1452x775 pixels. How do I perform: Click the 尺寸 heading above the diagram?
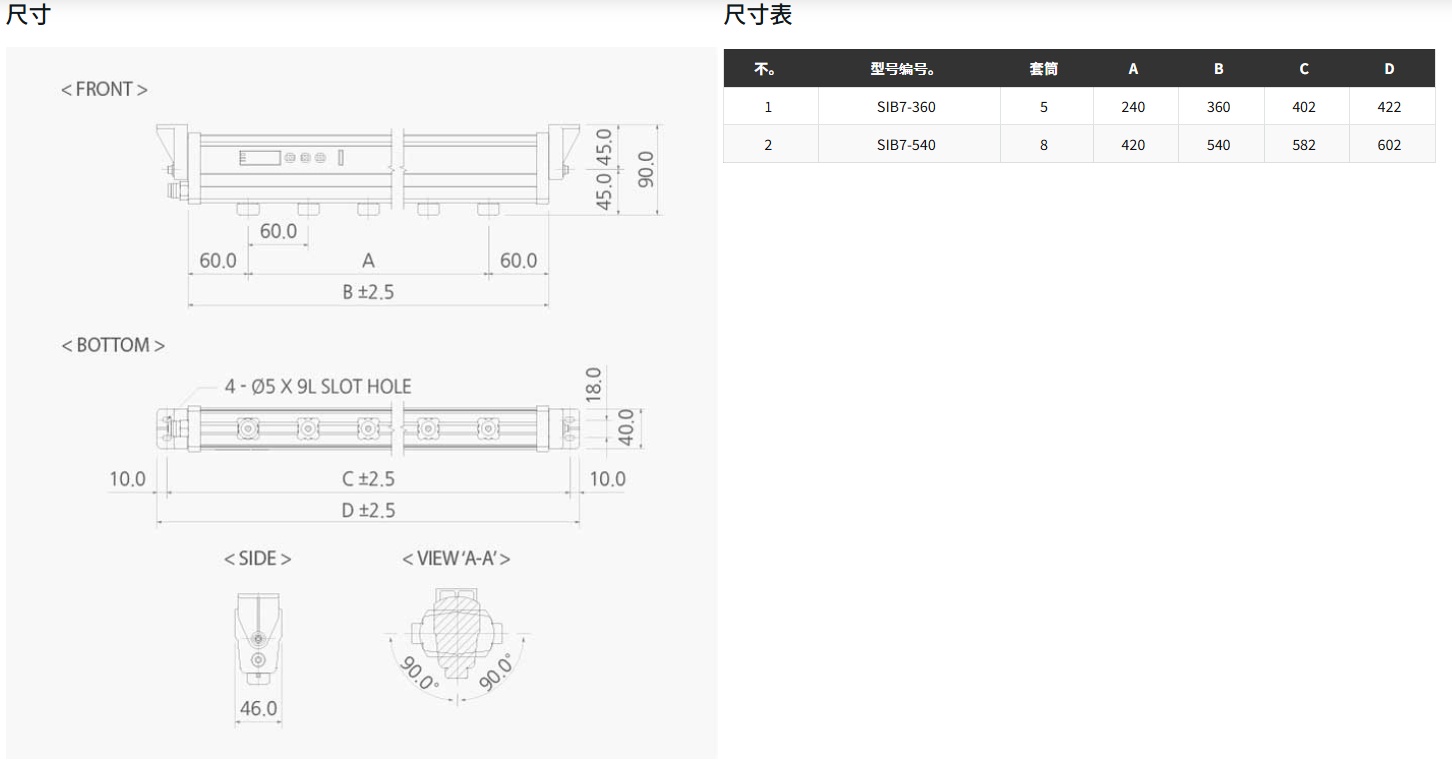27,15
